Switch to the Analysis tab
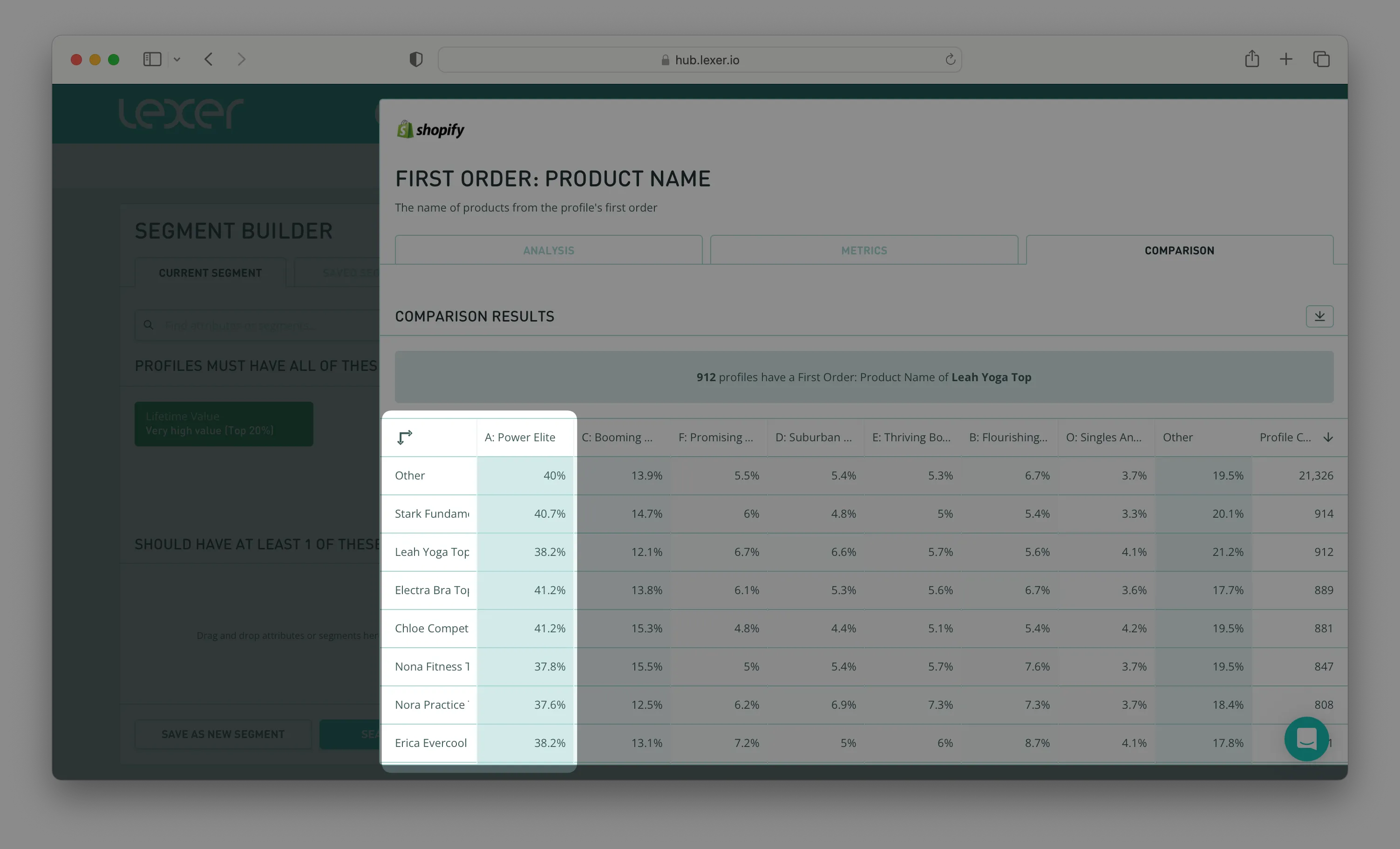 (548, 250)
